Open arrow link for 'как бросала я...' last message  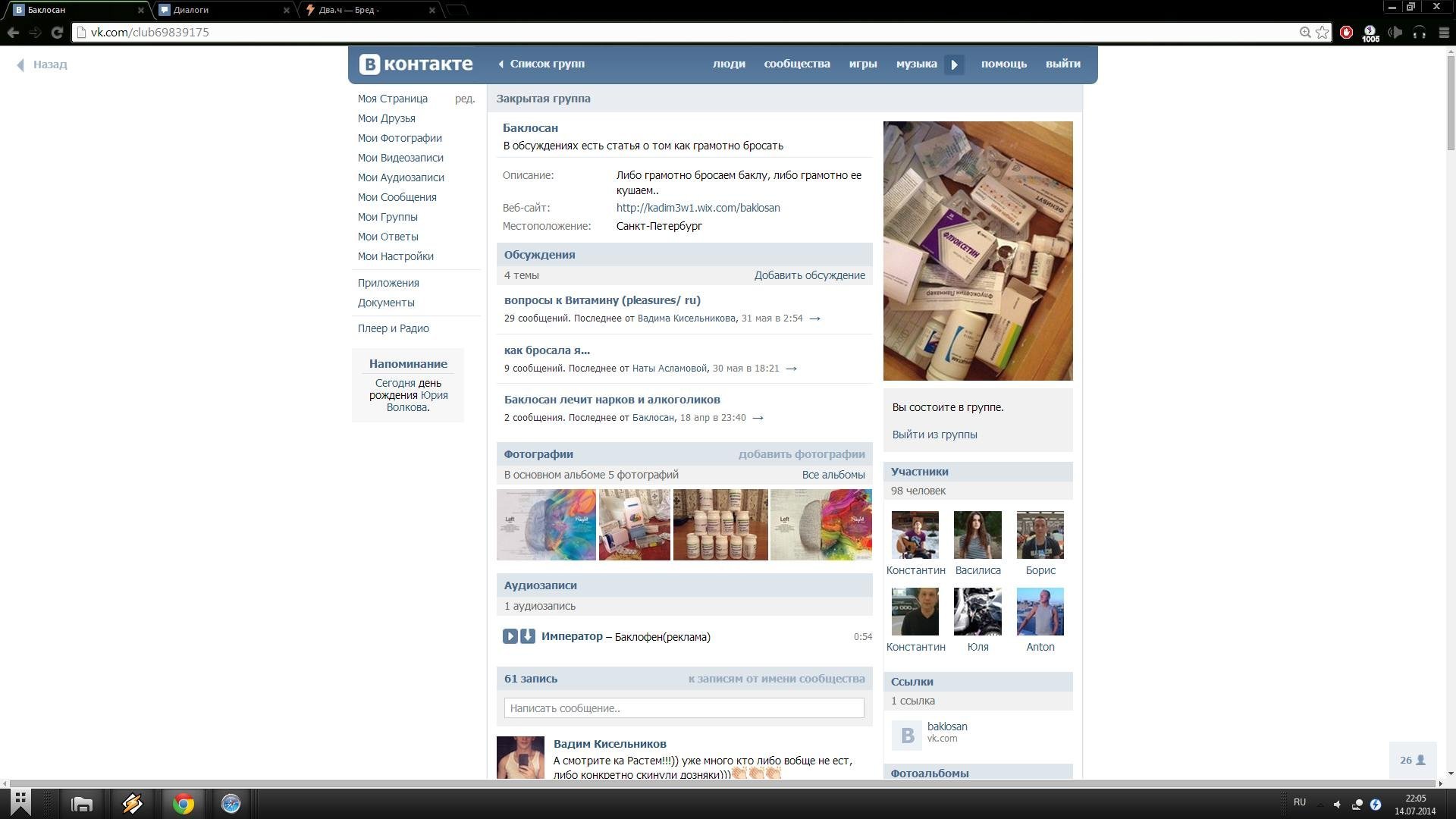tap(791, 369)
